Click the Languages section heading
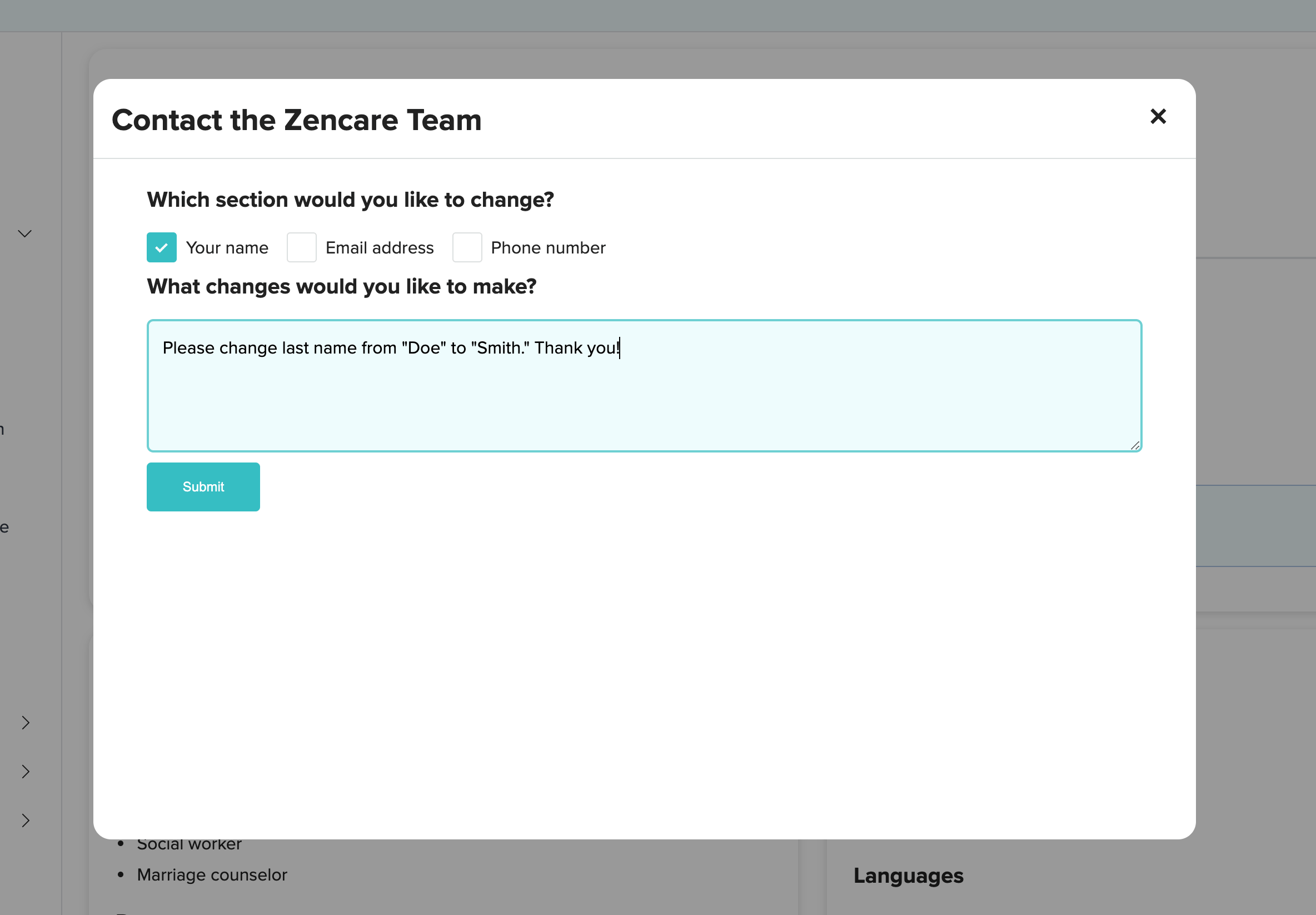Viewport: 1316px width, 915px height. (908, 876)
